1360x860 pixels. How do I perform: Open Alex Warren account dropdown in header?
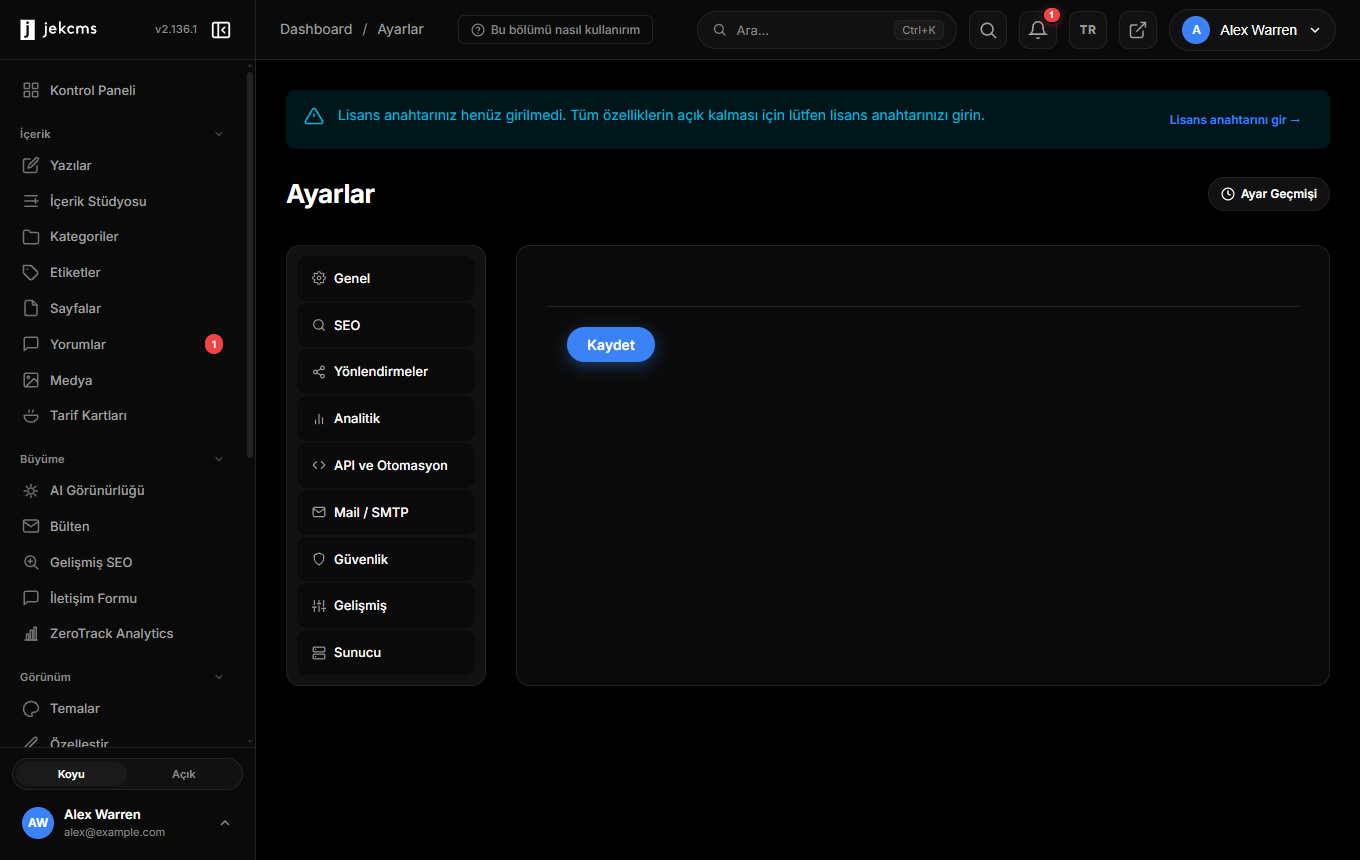tap(1252, 30)
